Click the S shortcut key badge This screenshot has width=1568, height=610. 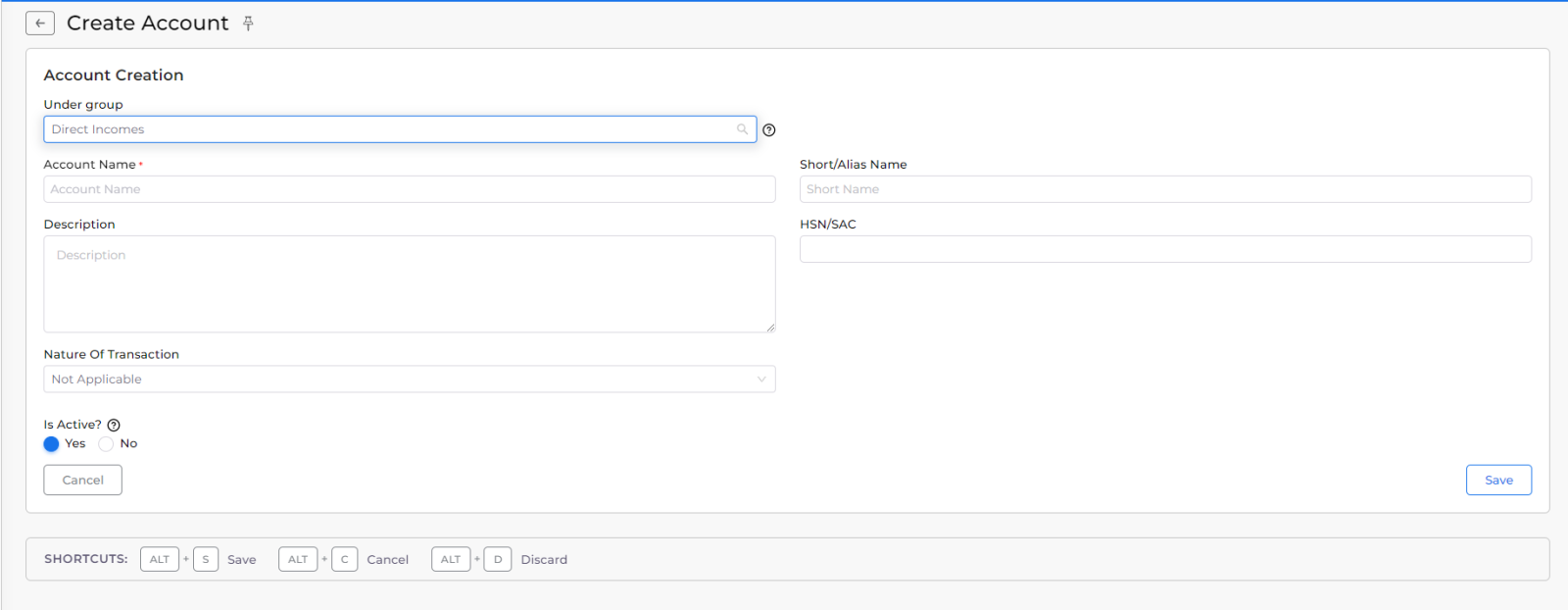point(206,560)
